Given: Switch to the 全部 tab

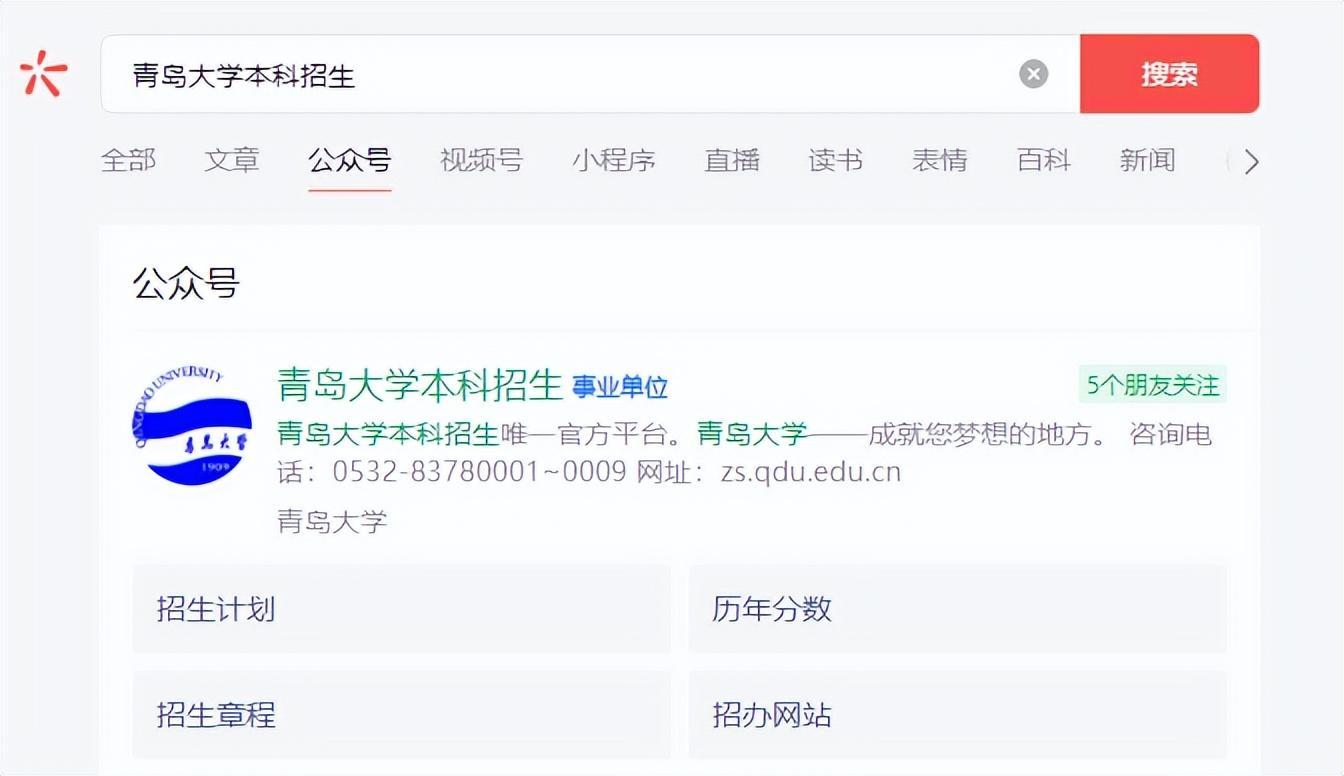Looking at the screenshot, I should click(130, 160).
